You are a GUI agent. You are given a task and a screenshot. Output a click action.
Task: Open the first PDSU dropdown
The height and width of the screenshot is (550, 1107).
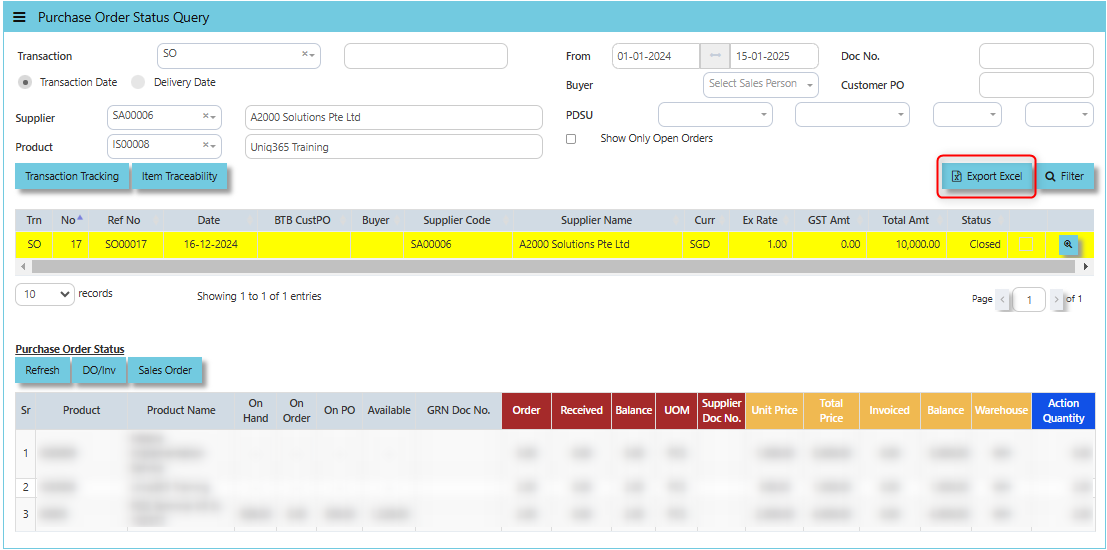point(715,115)
